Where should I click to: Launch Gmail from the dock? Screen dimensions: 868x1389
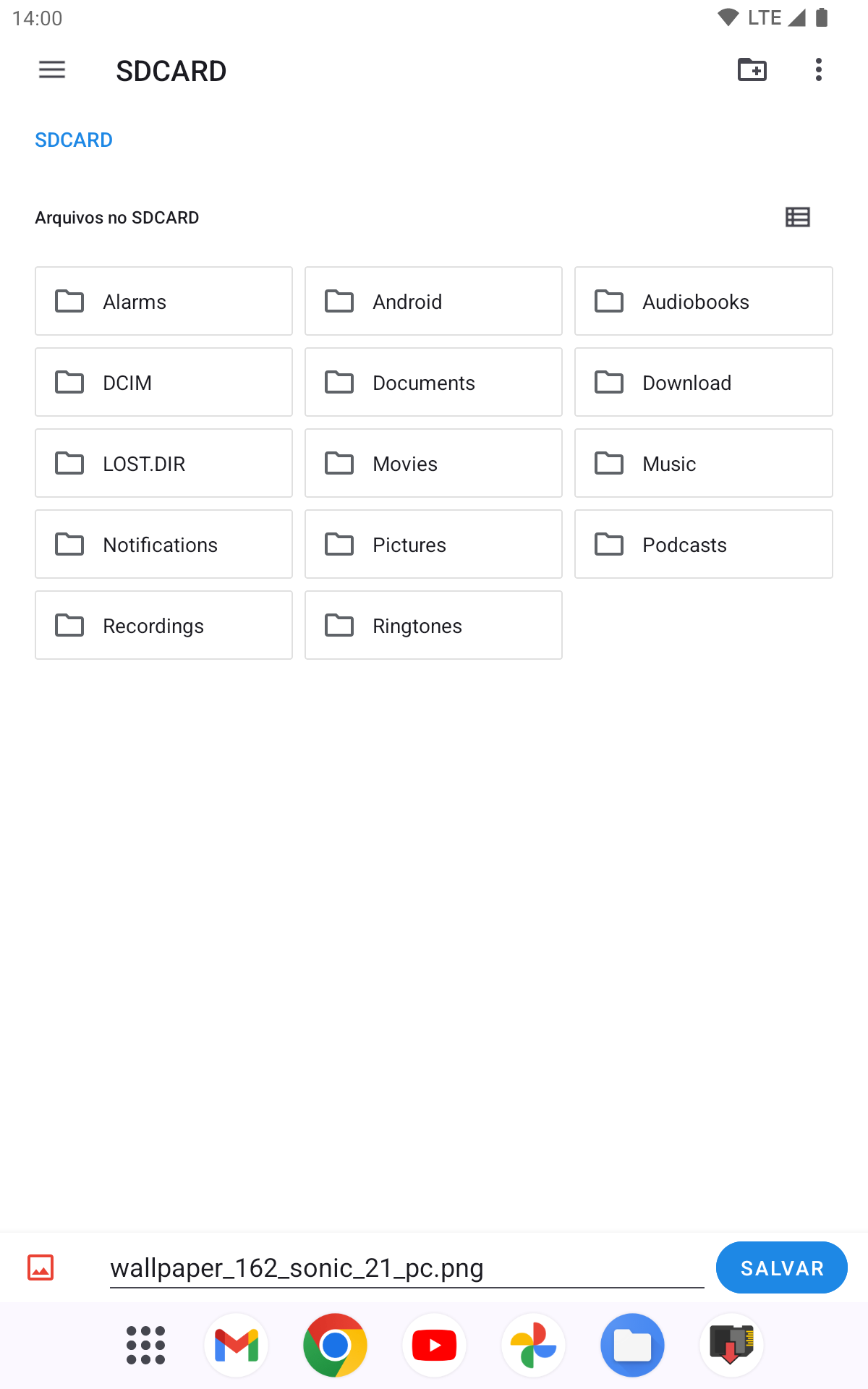point(237,1346)
